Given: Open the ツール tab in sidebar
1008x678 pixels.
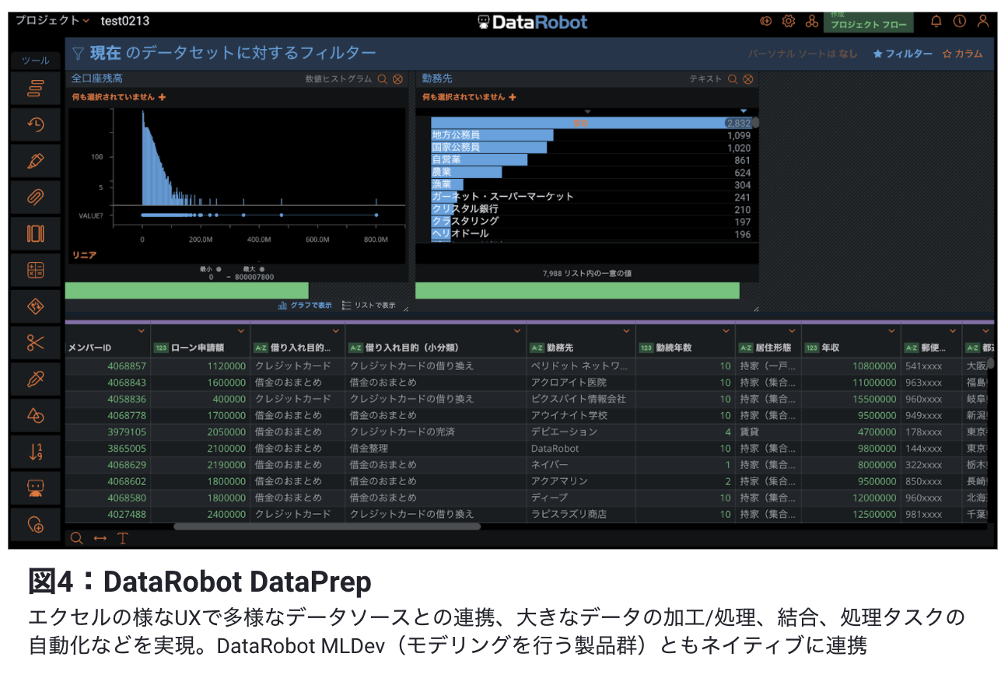Looking at the screenshot, I should click(x=36, y=60).
